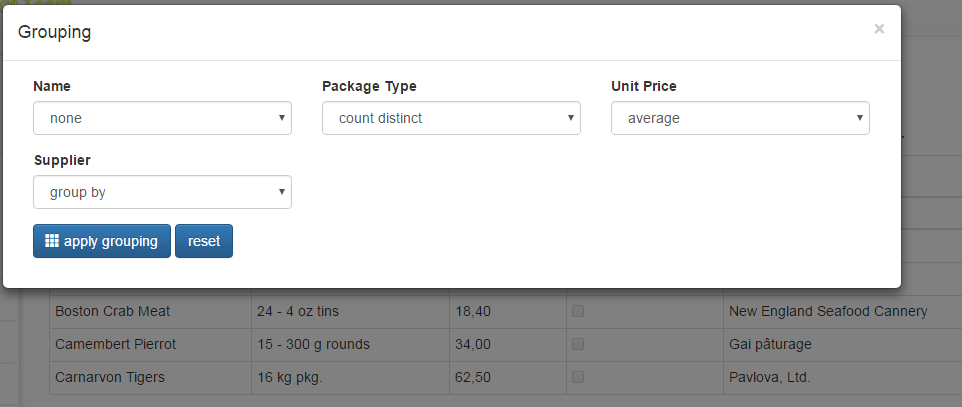Click the apply grouping button
The height and width of the screenshot is (407, 962).
102,241
